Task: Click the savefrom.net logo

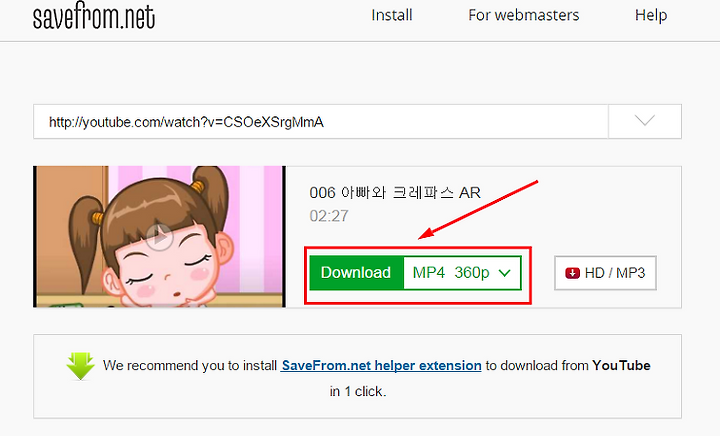Action: click(x=94, y=16)
